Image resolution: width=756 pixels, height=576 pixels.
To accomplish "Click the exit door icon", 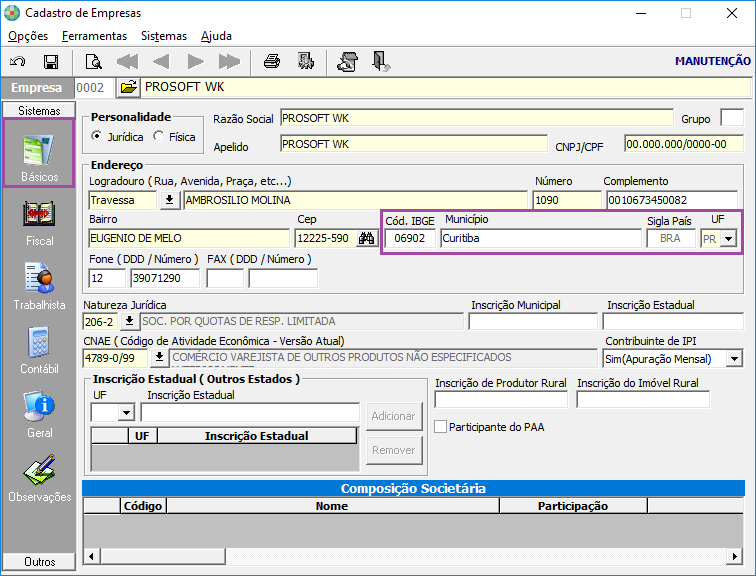I will (381, 62).
